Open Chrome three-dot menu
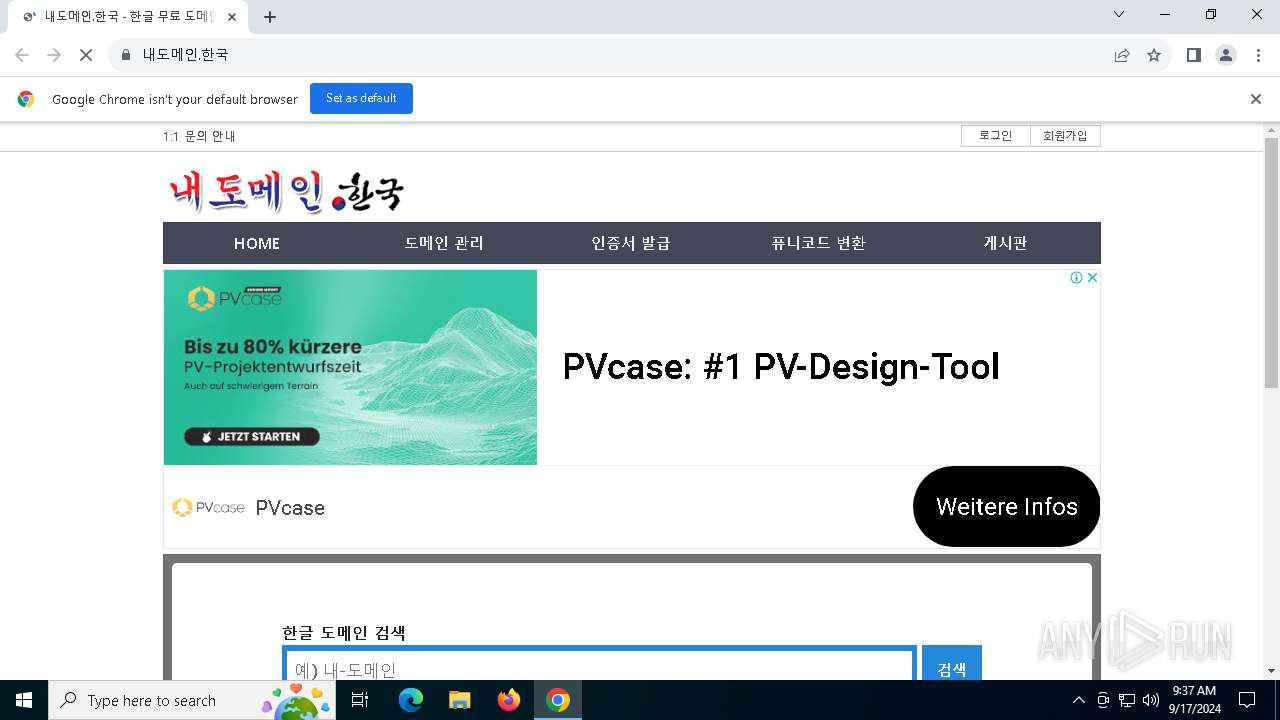Viewport: 1280px width, 720px height. pyautogui.click(x=1258, y=55)
